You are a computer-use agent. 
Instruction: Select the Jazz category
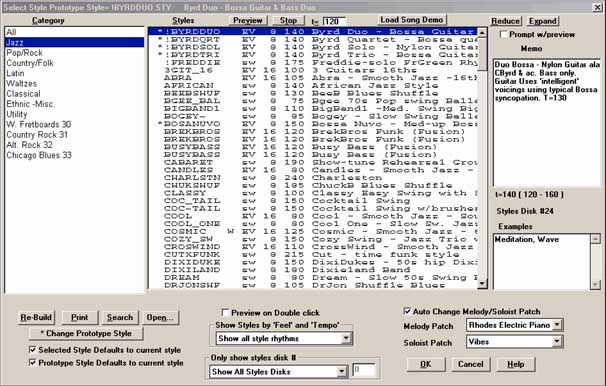coord(74,43)
